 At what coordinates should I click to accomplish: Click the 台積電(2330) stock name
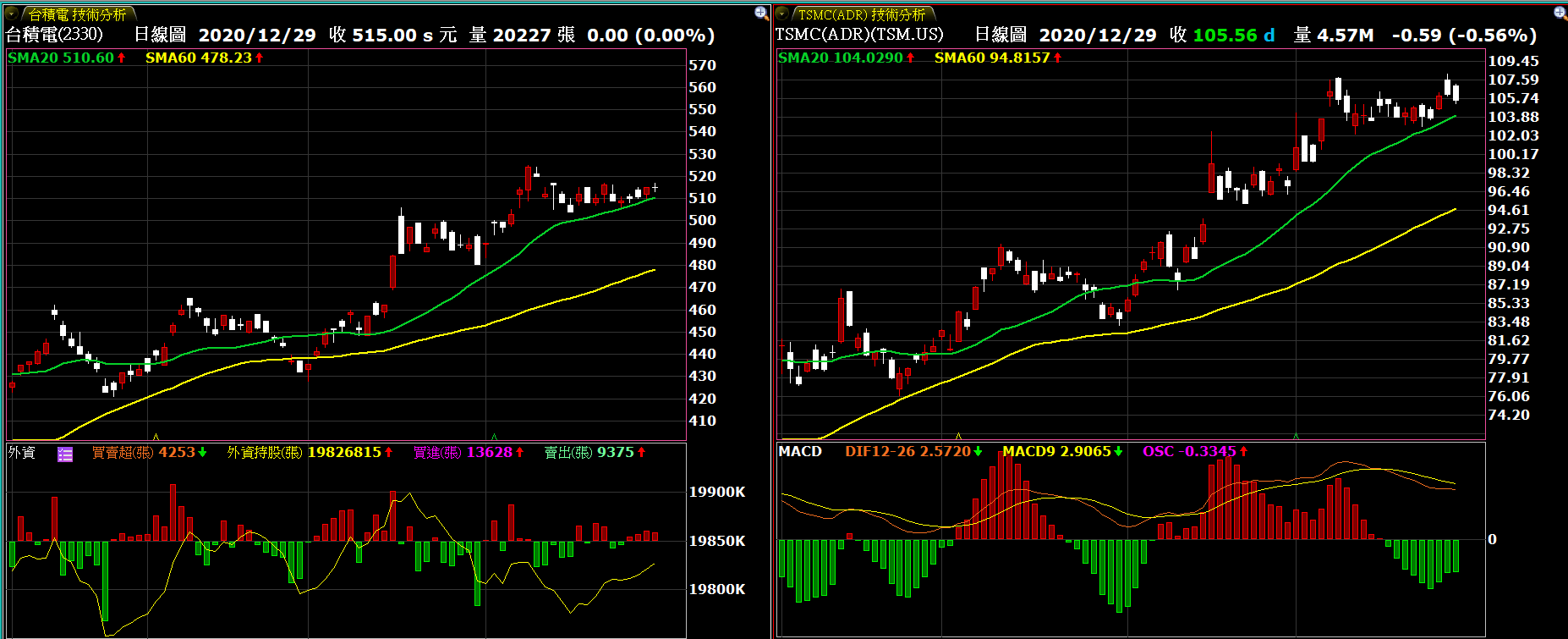pos(54,35)
